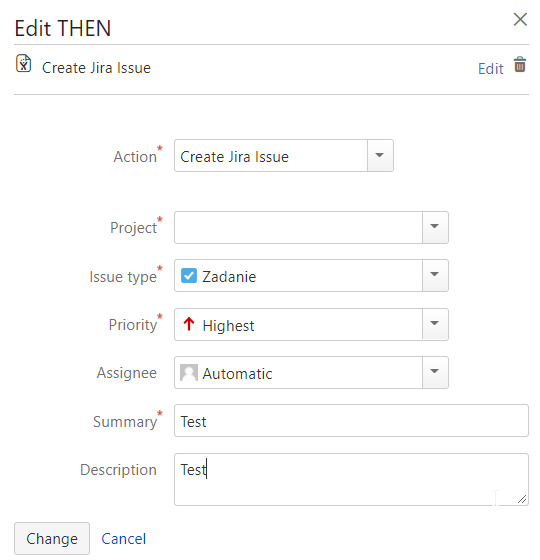
Task: Click the Create Jira Issue document icon
Action: pyautogui.click(x=24, y=64)
